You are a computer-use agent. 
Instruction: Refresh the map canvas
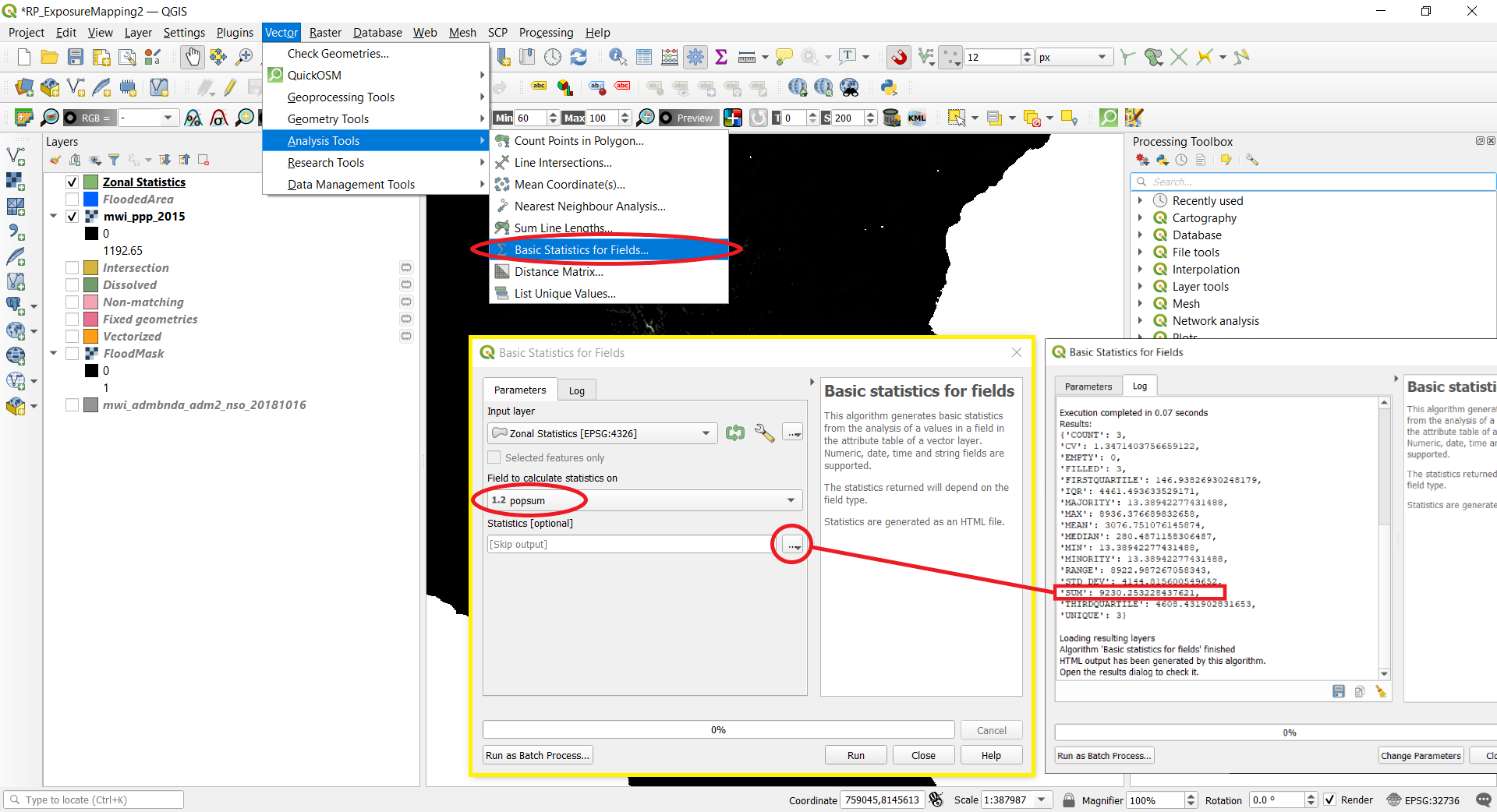(579, 57)
